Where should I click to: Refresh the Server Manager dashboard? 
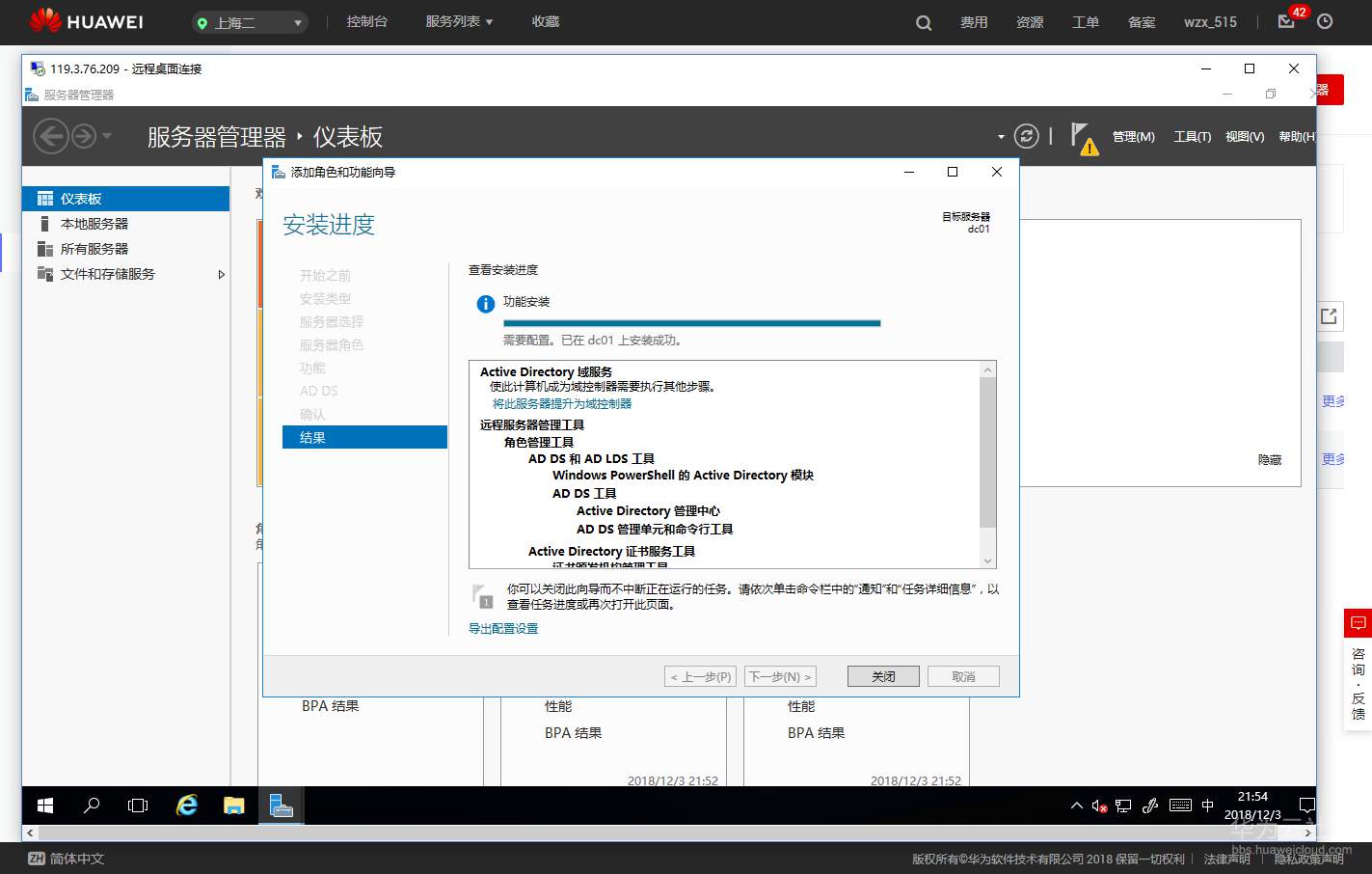click(x=1025, y=136)
